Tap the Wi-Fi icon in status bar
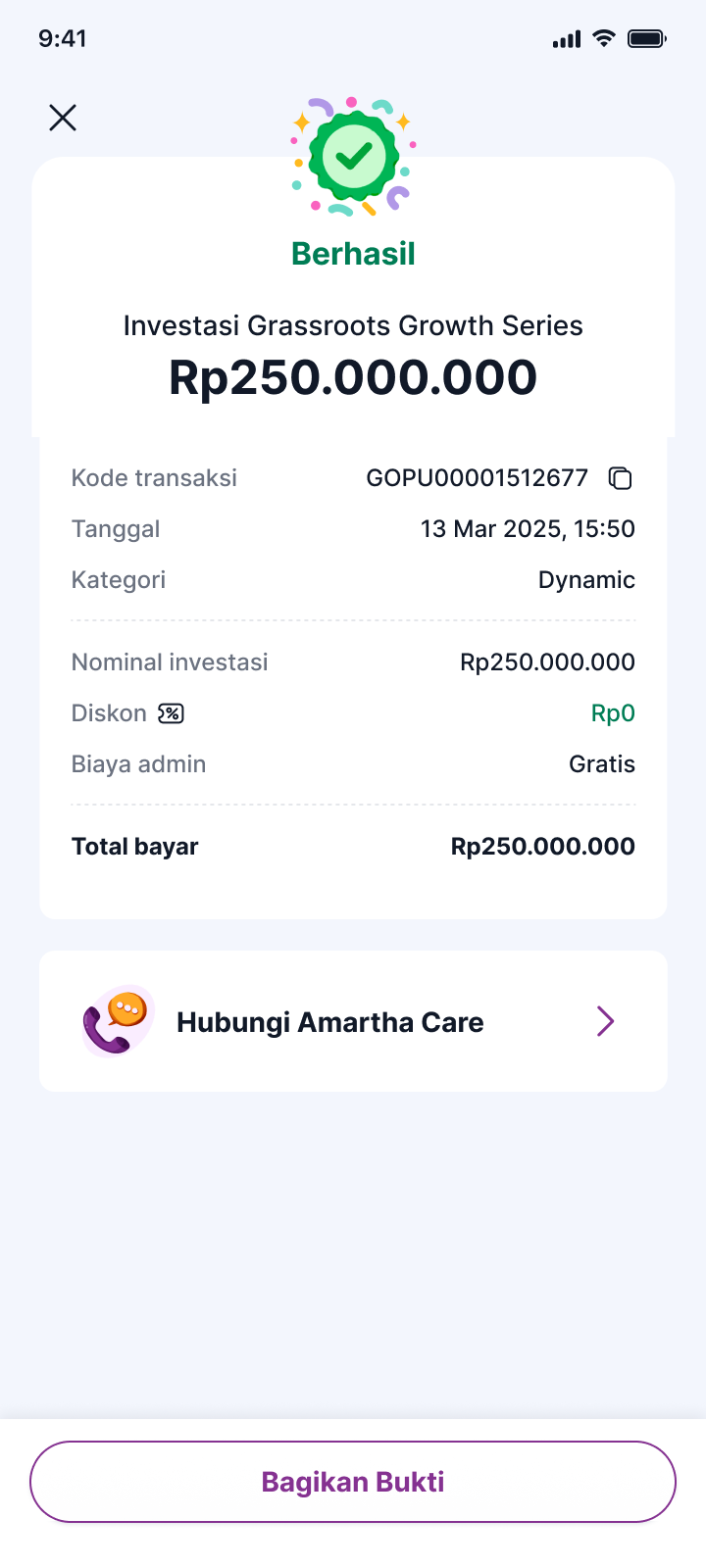 click(604, 38)
